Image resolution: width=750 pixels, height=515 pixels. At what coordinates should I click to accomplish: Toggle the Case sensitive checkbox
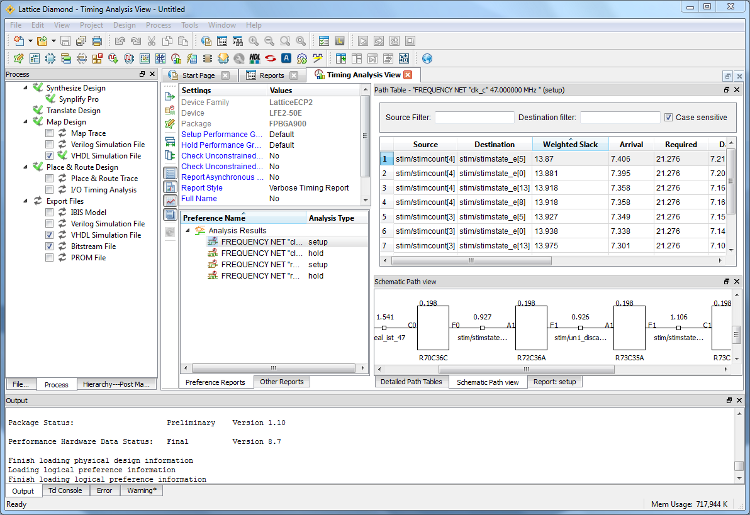(668, 117)
